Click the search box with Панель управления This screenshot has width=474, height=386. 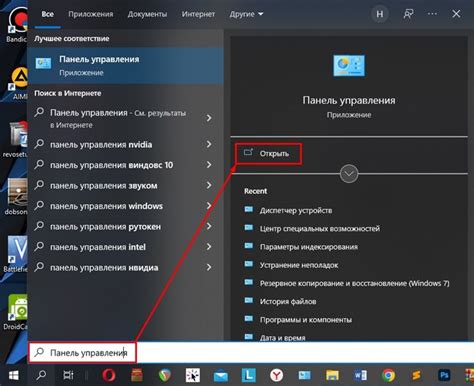click(251, 352)
